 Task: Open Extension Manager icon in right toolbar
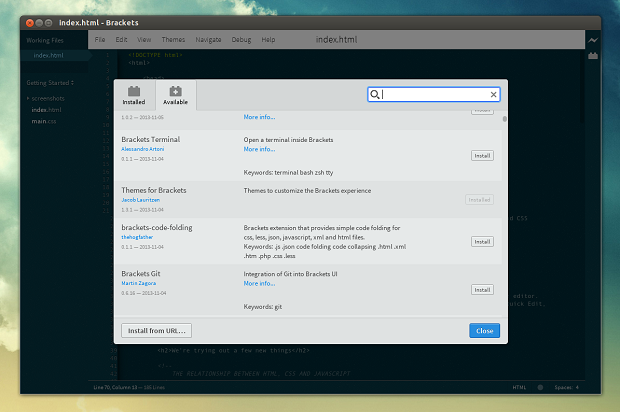pyautogui.click(x=593, y=56)
